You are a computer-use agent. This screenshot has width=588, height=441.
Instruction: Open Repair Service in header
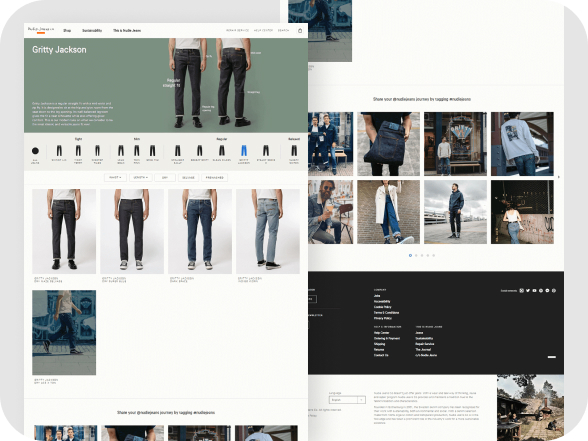click(x=237, y=30)
